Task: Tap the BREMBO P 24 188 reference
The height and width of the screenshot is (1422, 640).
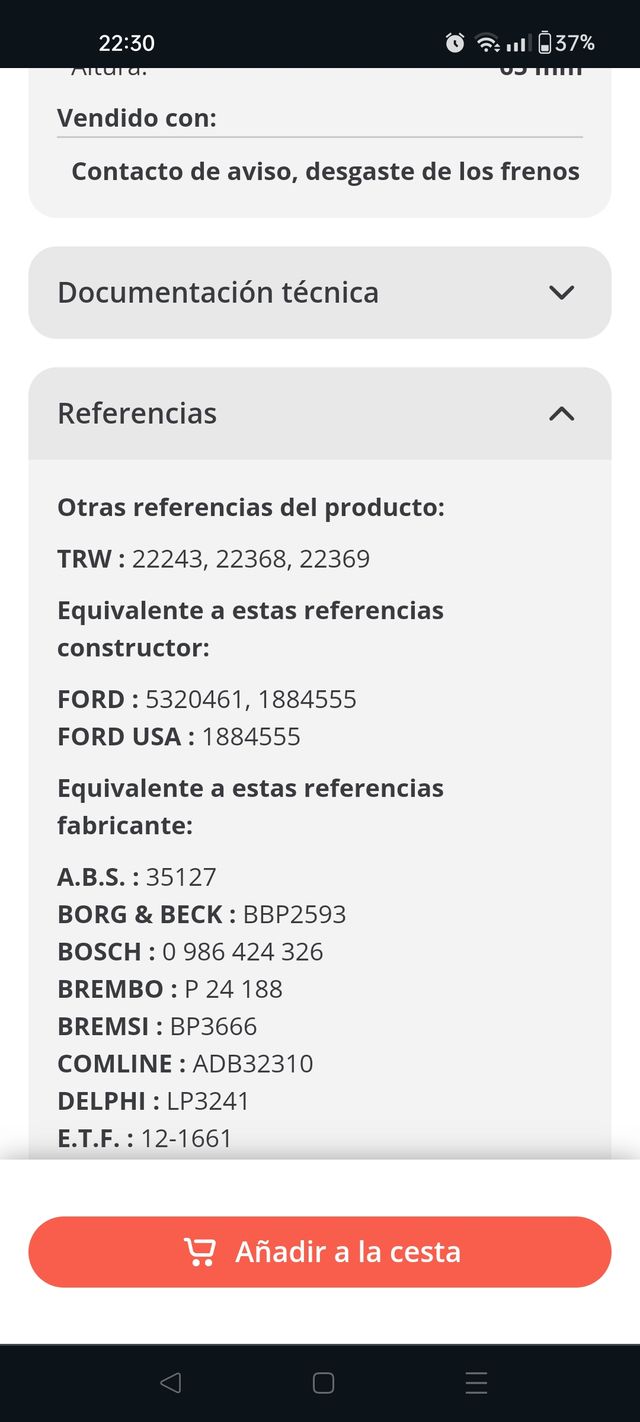Action: coord(170,989)
